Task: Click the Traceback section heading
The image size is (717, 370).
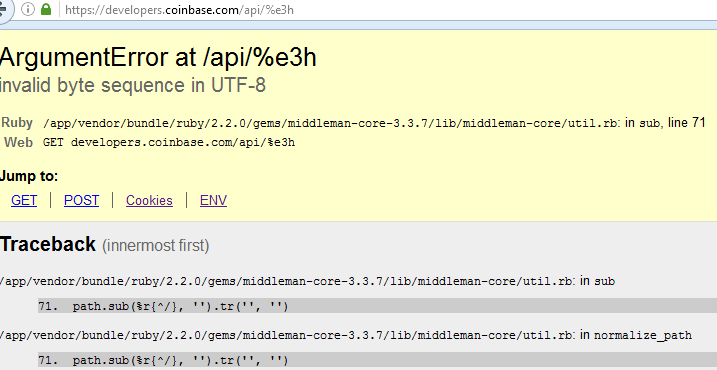Action: click(48, 245)
